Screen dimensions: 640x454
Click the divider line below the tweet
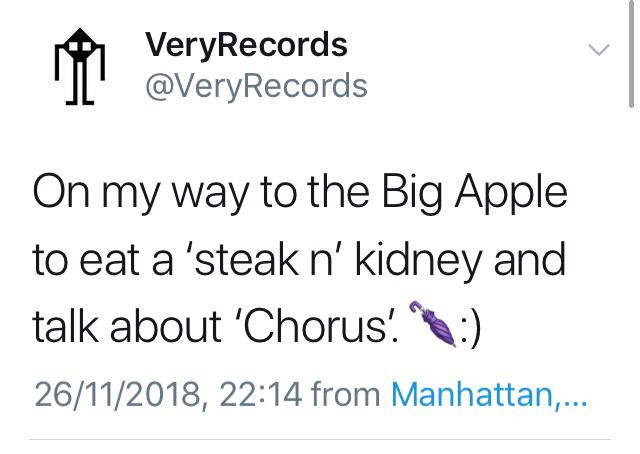320,439
